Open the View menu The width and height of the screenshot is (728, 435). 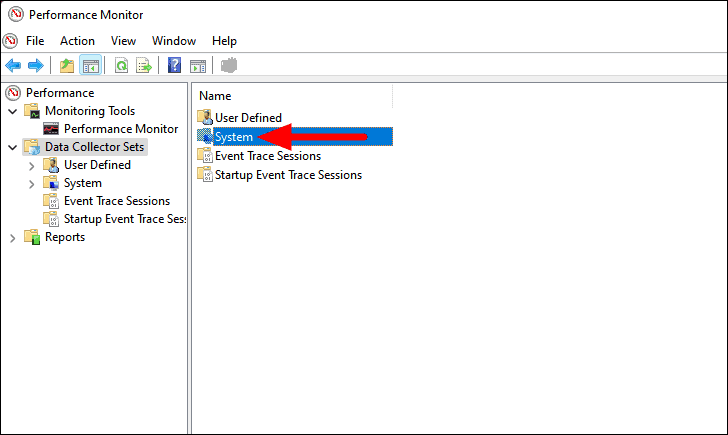pos(124,41)
